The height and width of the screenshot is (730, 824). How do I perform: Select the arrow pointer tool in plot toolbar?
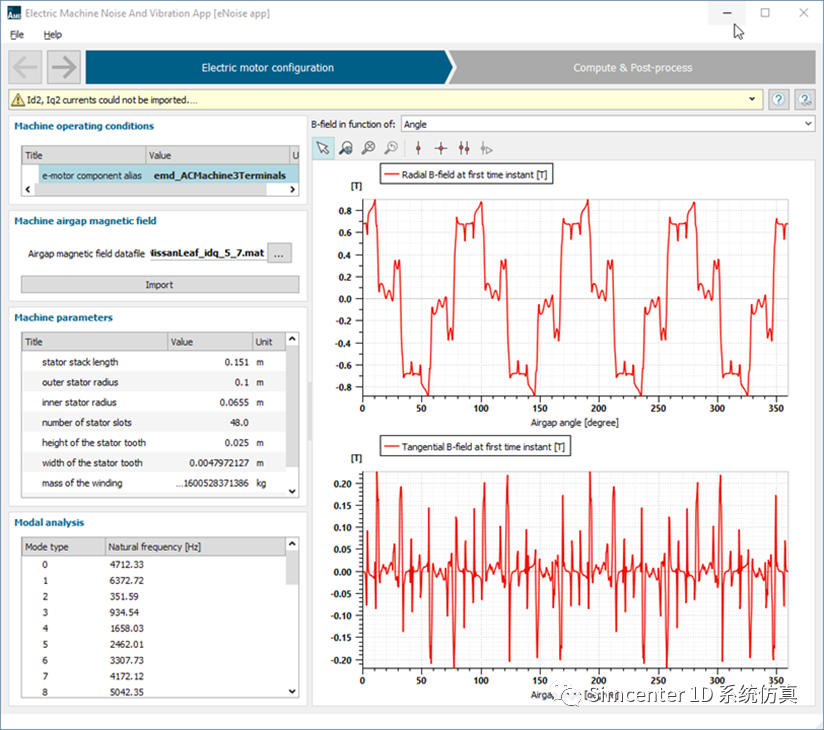pyautogui.click(x=323, y=148)
